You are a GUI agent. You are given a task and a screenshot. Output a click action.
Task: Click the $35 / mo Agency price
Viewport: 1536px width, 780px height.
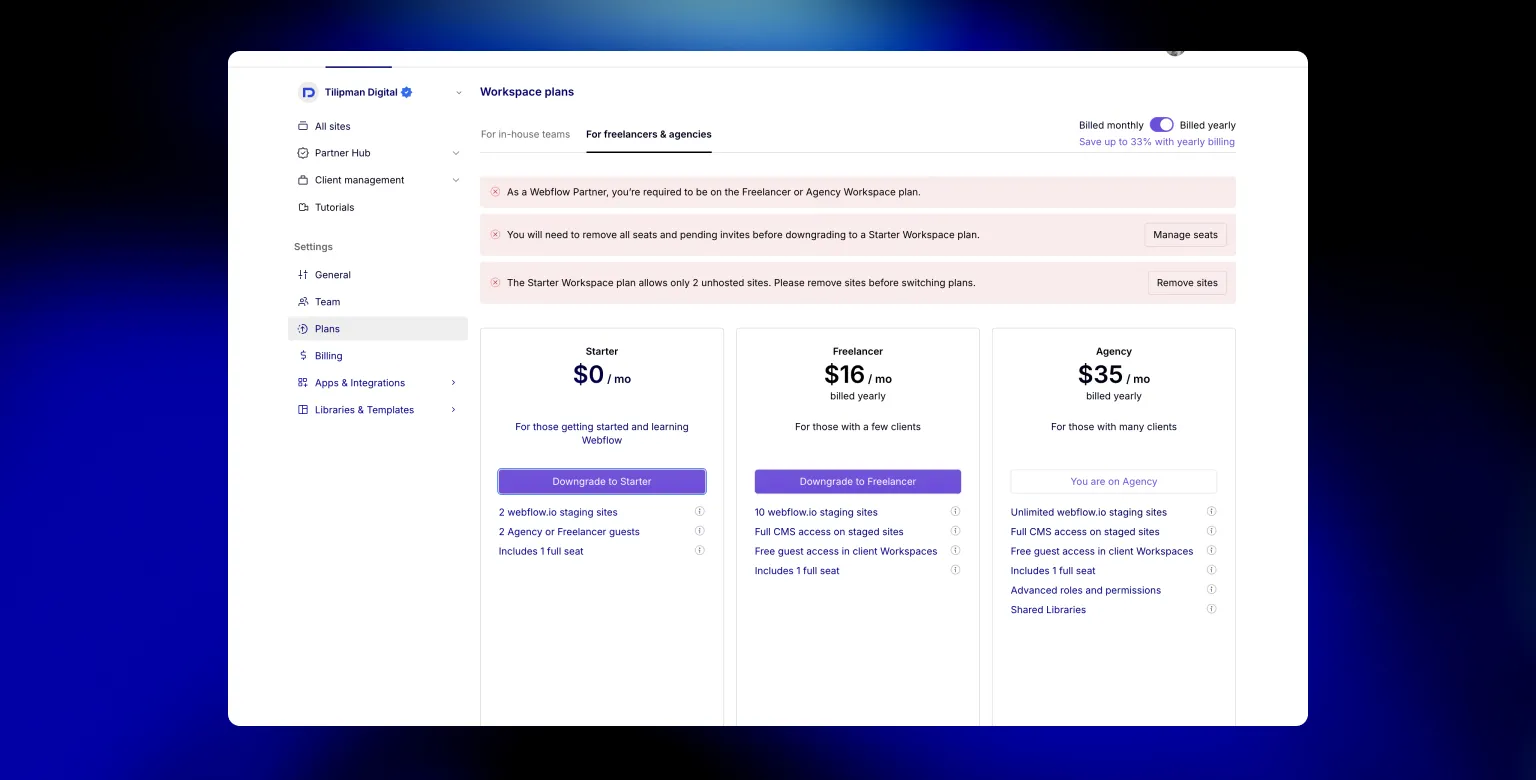pos(1114,375)
